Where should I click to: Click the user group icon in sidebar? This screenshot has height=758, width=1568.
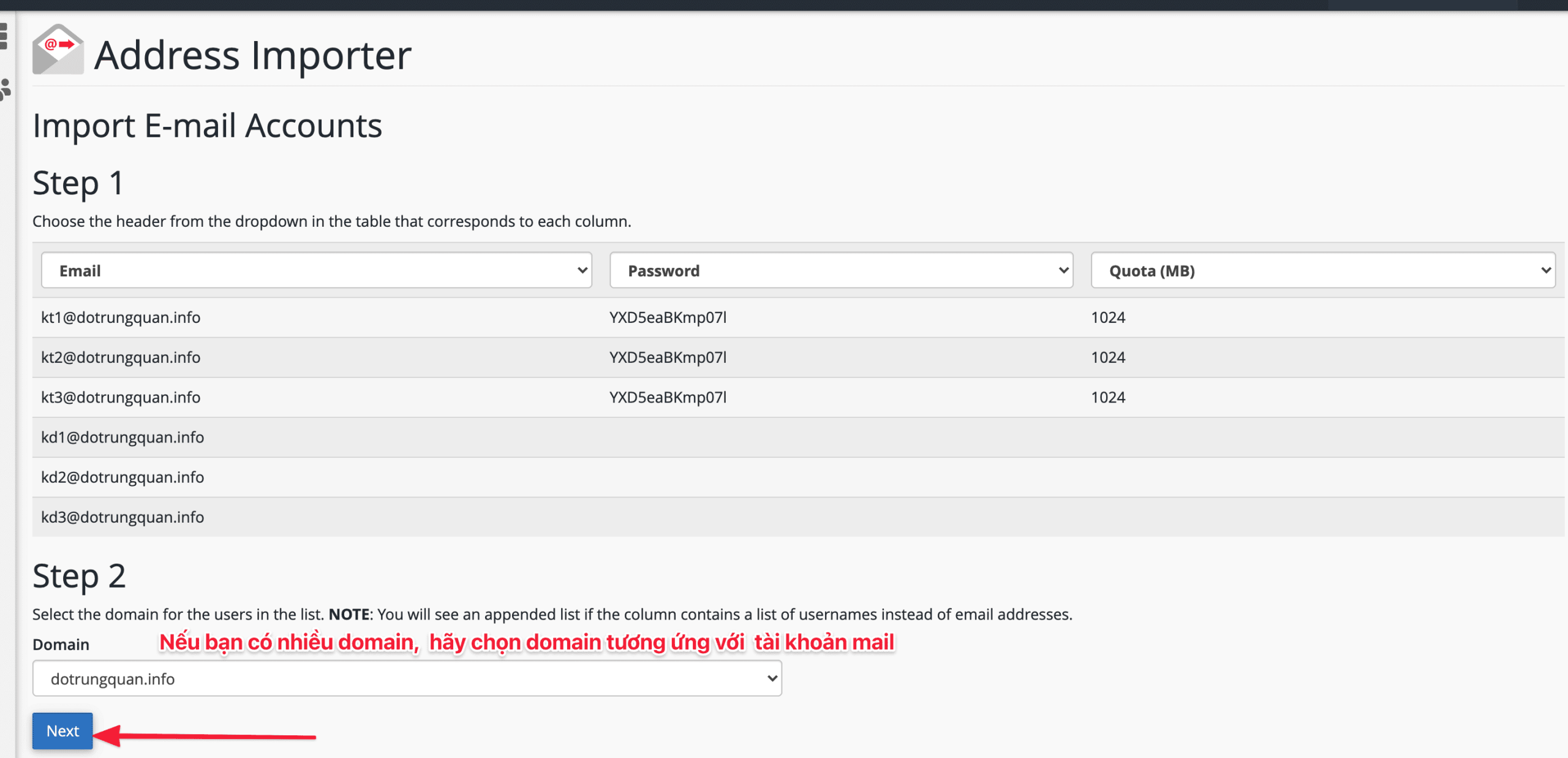click(x=5, y=86)
